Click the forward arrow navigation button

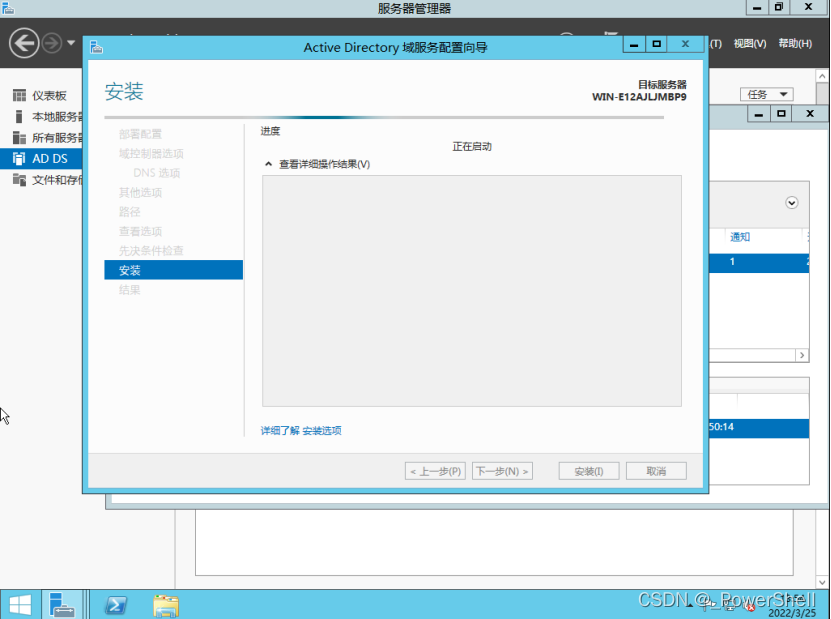tap(52, 43)
